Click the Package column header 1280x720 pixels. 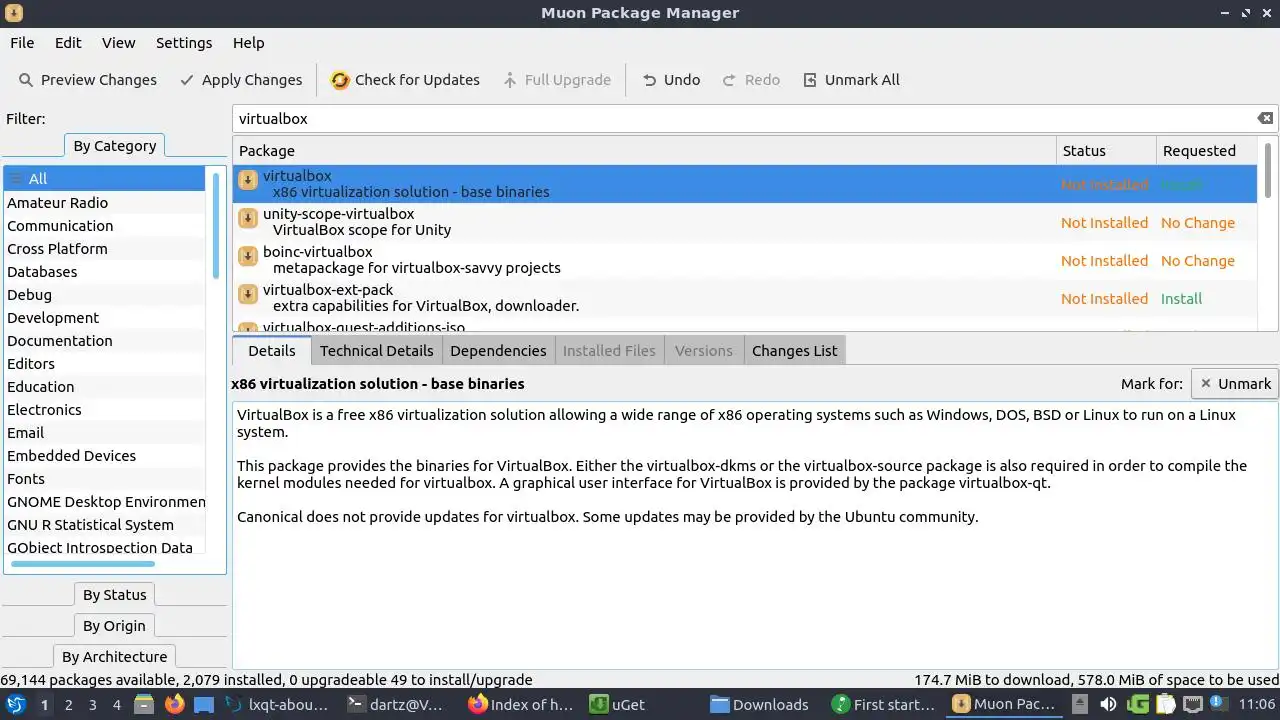coord(644,151)
